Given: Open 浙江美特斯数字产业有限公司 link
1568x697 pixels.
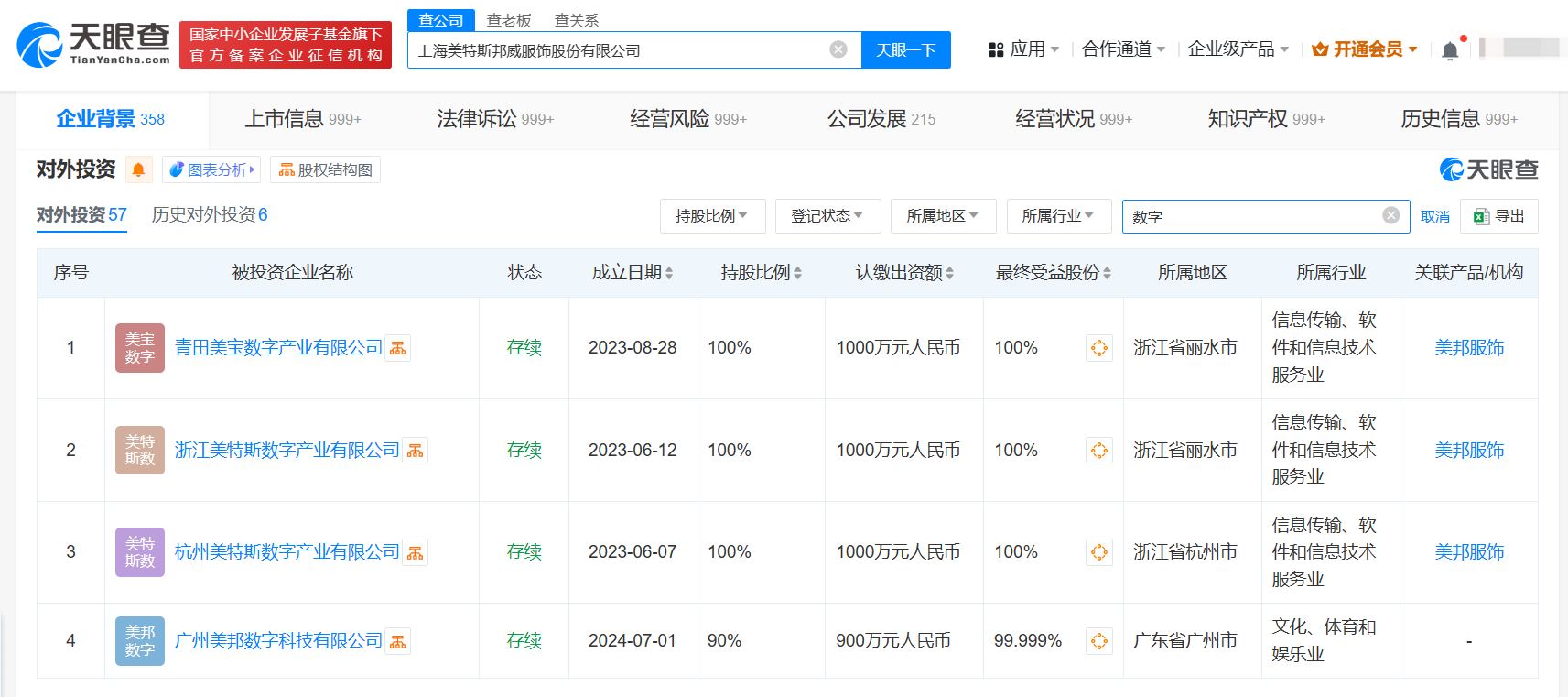Looking at the screenshot, I should [287, 451].
